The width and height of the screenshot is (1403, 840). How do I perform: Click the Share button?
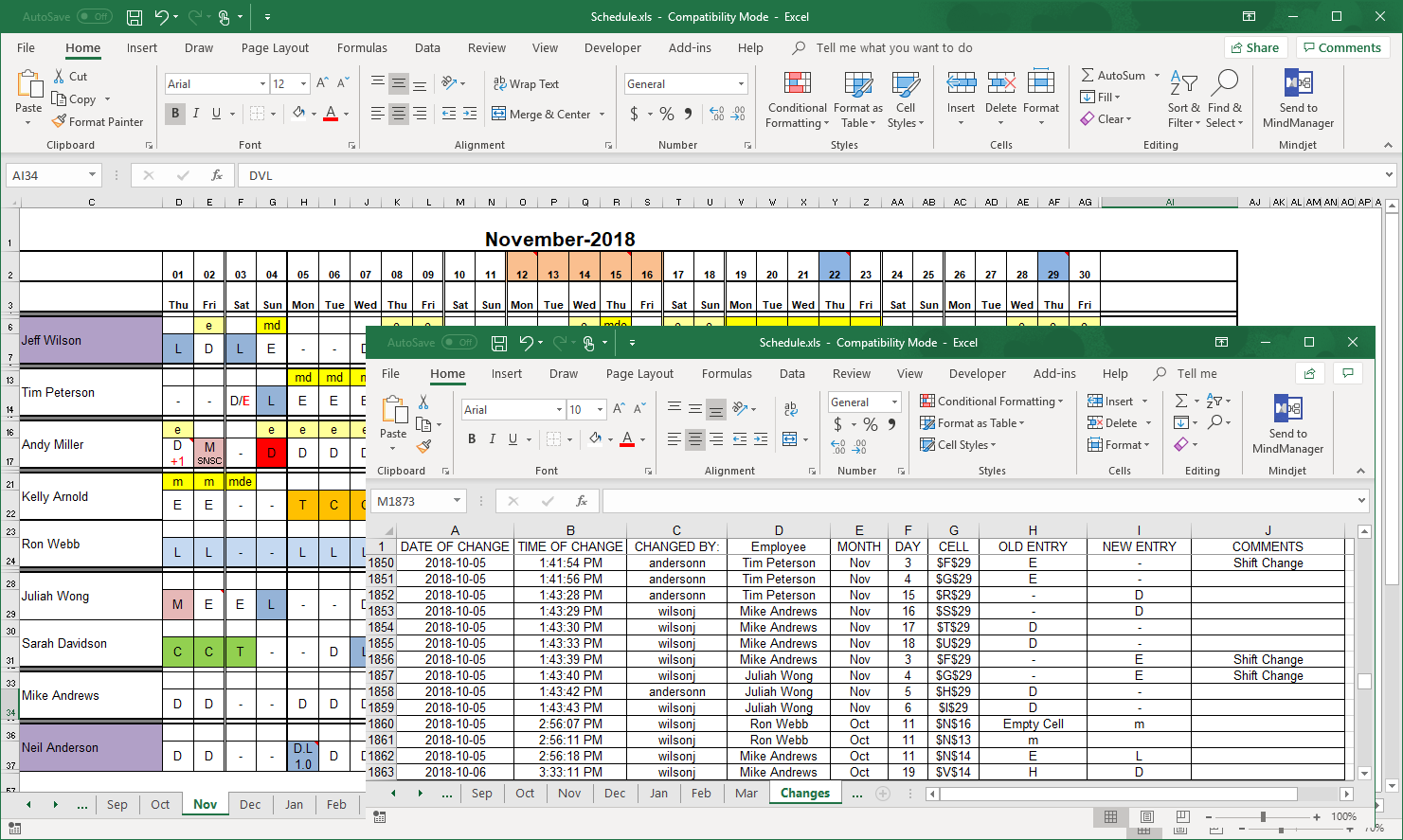point(1256,47)
